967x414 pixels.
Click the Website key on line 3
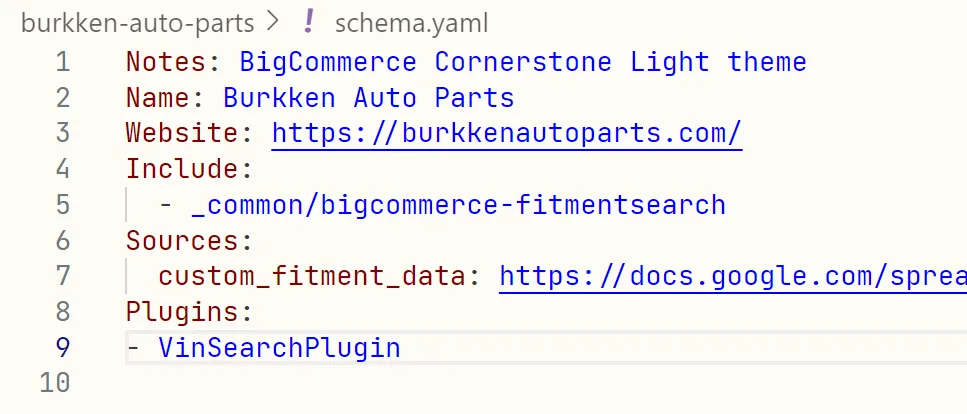click(x=181, y=133)
